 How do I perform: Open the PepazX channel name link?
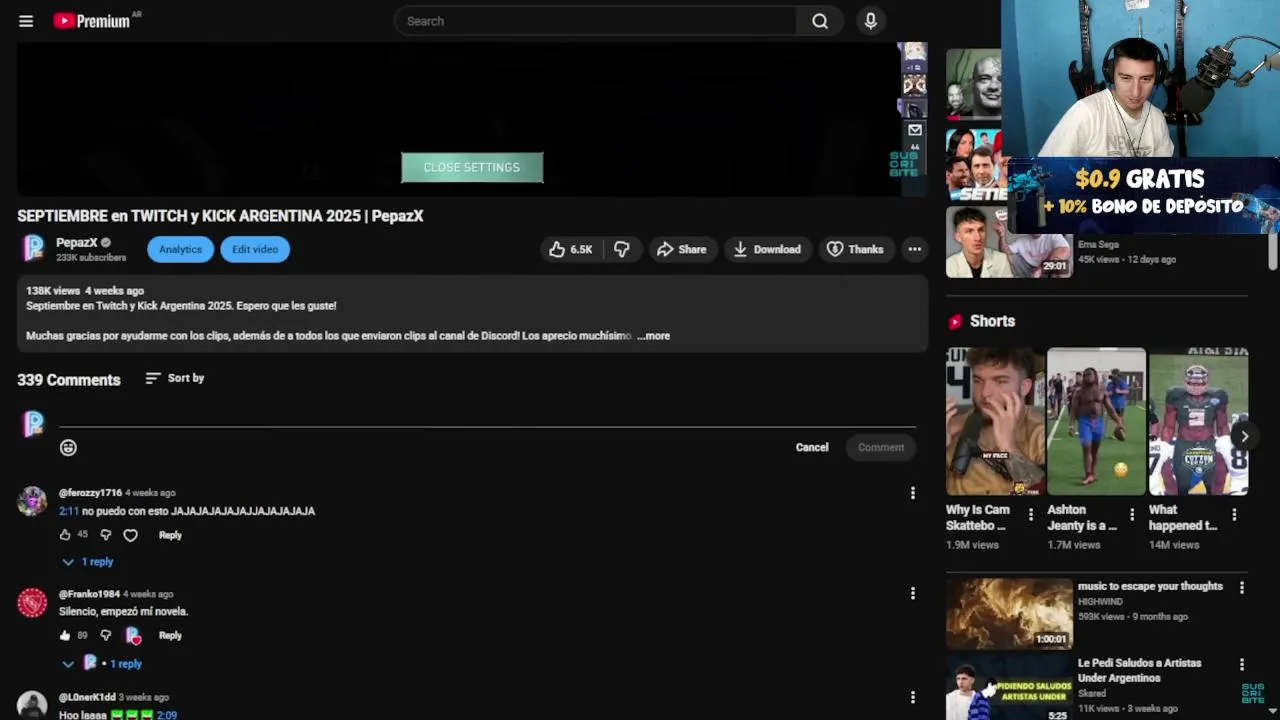[x=77, y=242]
